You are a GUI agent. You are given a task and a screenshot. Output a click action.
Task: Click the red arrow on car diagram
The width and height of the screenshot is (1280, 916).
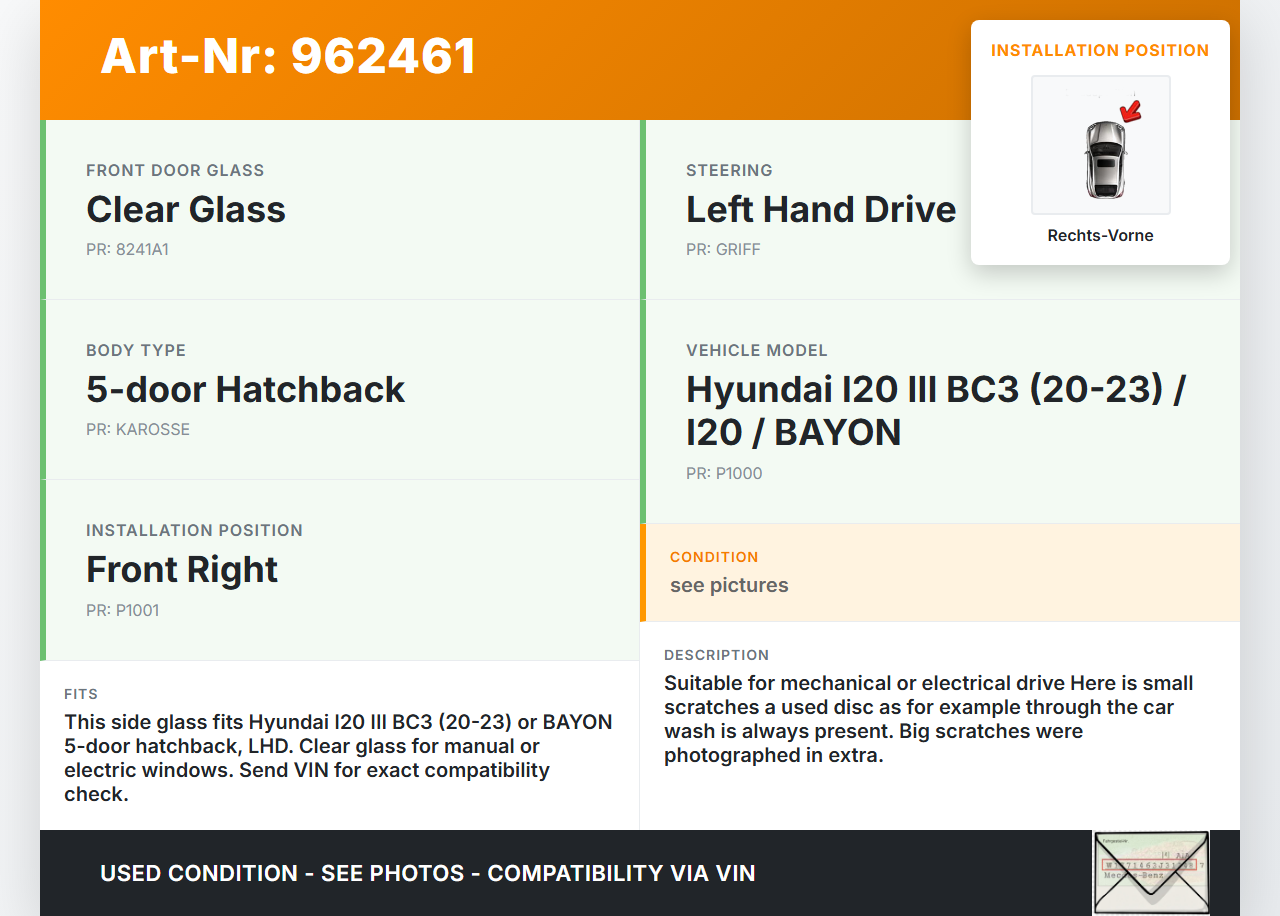[1131, 110]
